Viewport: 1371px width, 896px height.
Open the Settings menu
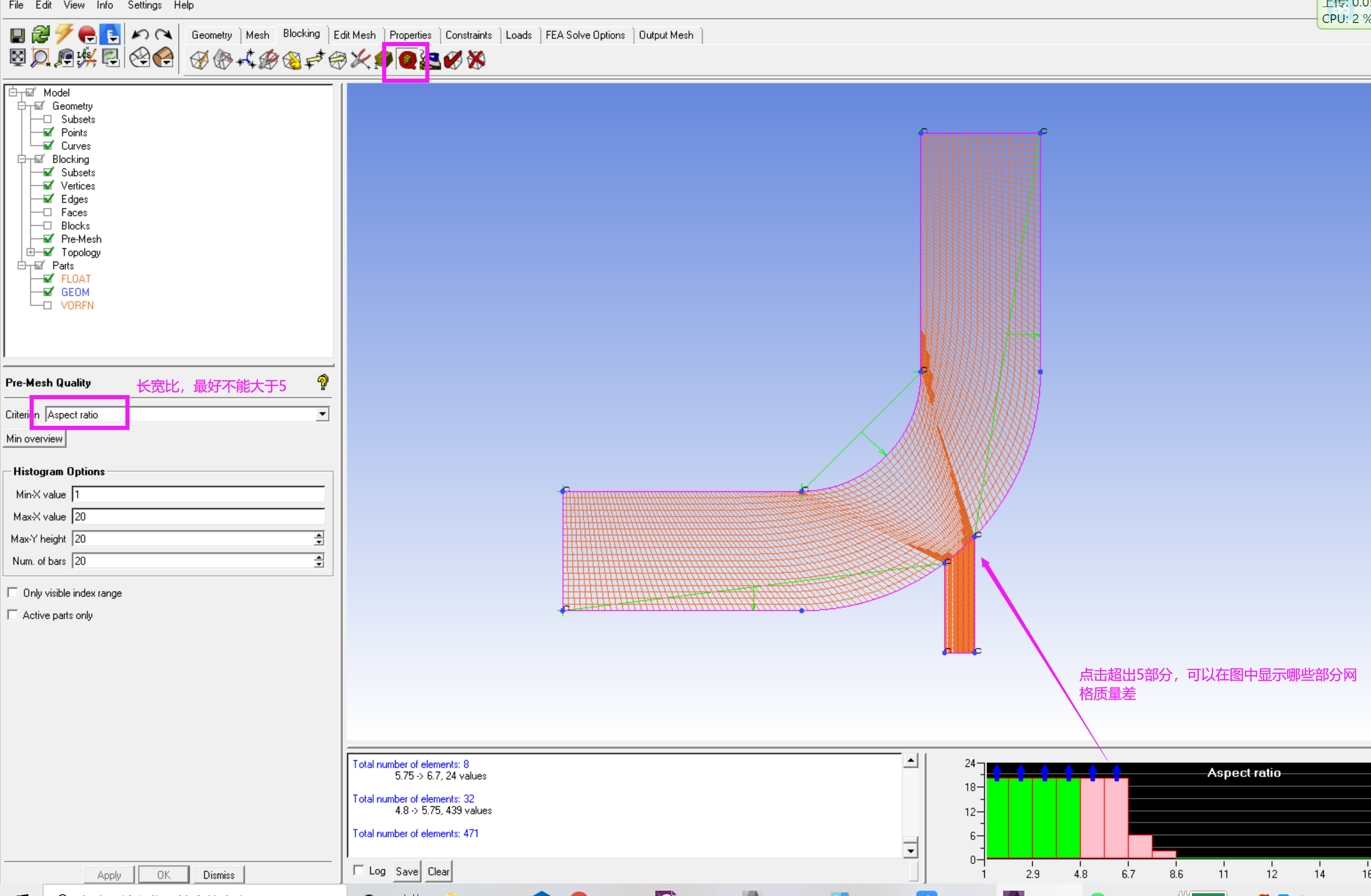[x=144, y=5]
